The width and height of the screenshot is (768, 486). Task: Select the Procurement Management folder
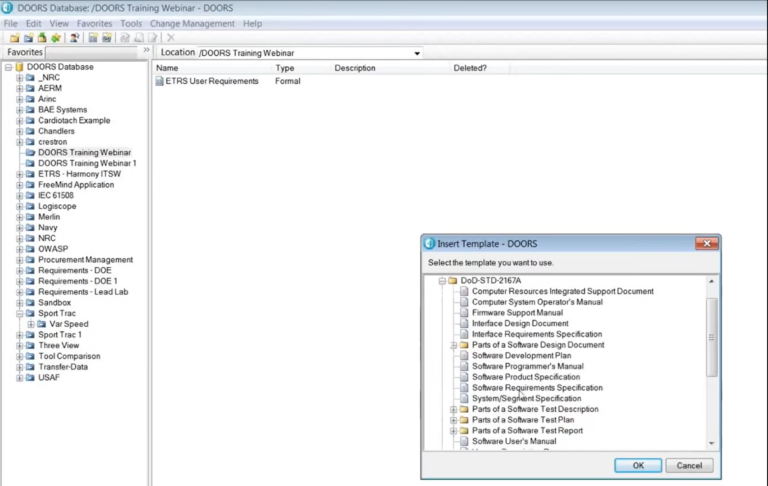click(x=85, y=260)
